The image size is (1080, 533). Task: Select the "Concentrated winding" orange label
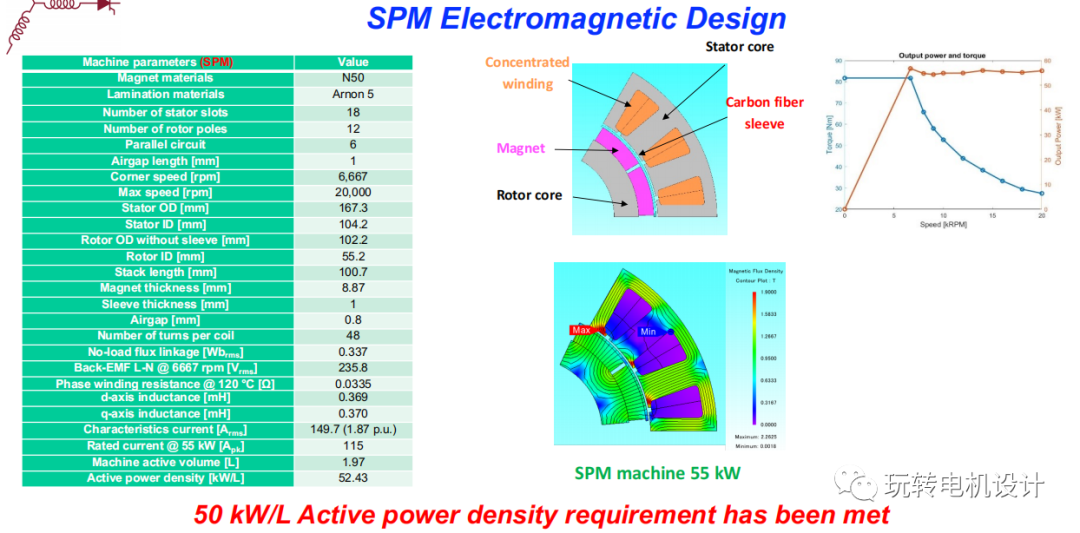[x=527, y=73]
